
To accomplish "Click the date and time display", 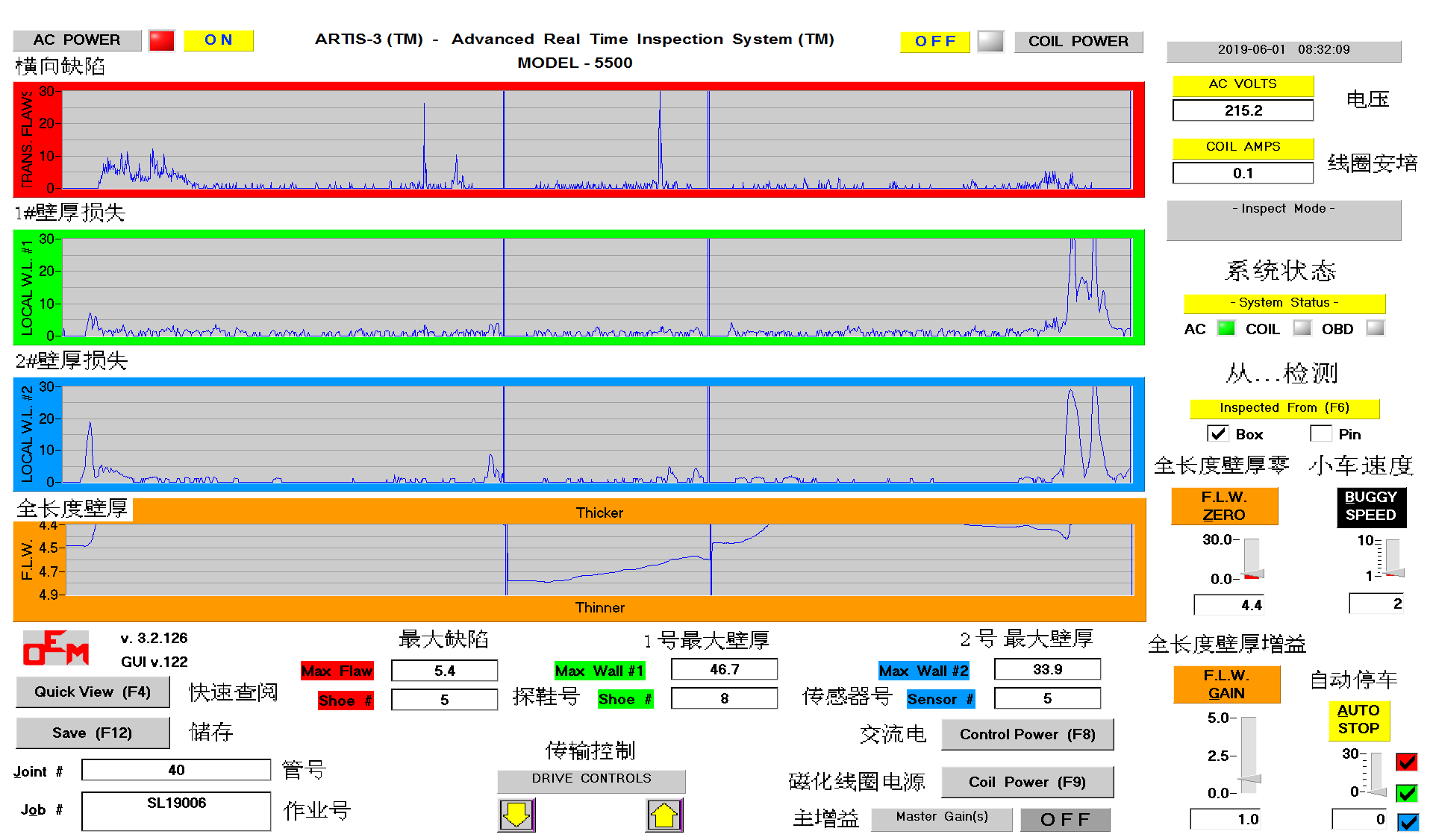I will pos(1284,50).
